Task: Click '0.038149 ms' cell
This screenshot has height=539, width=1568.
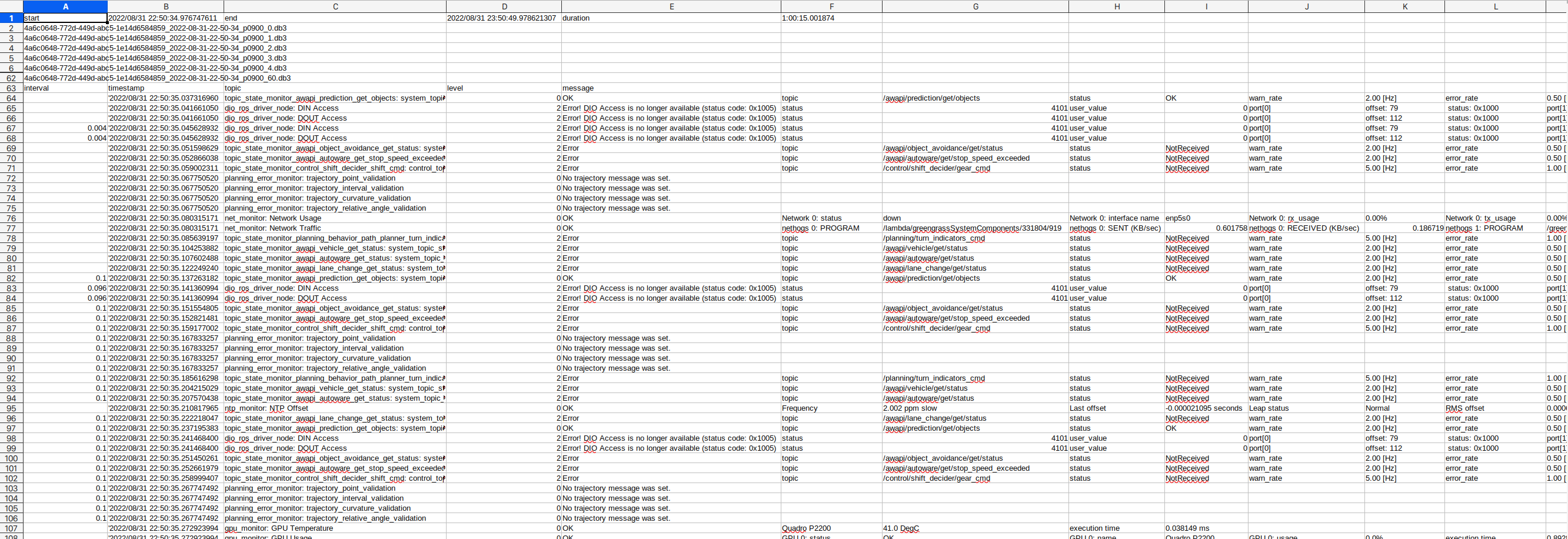Action: pyautogui.click(x=1206, y=528)
